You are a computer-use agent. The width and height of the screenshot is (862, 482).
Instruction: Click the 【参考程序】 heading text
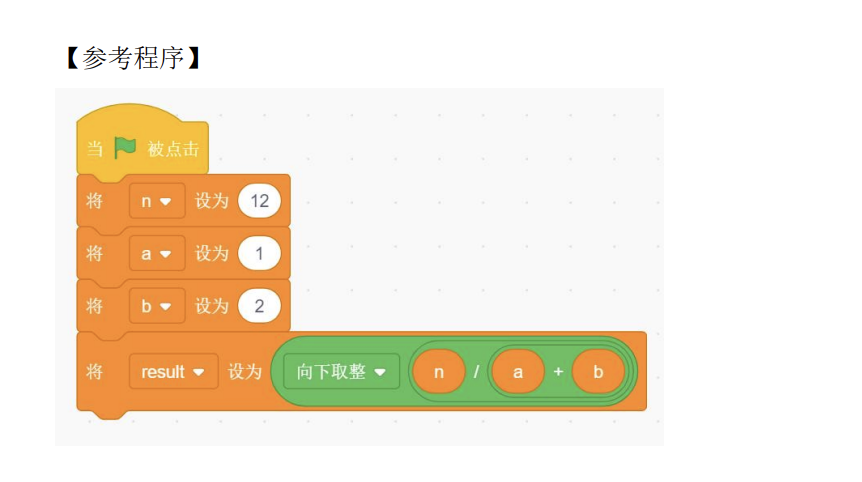pos(134,58)
